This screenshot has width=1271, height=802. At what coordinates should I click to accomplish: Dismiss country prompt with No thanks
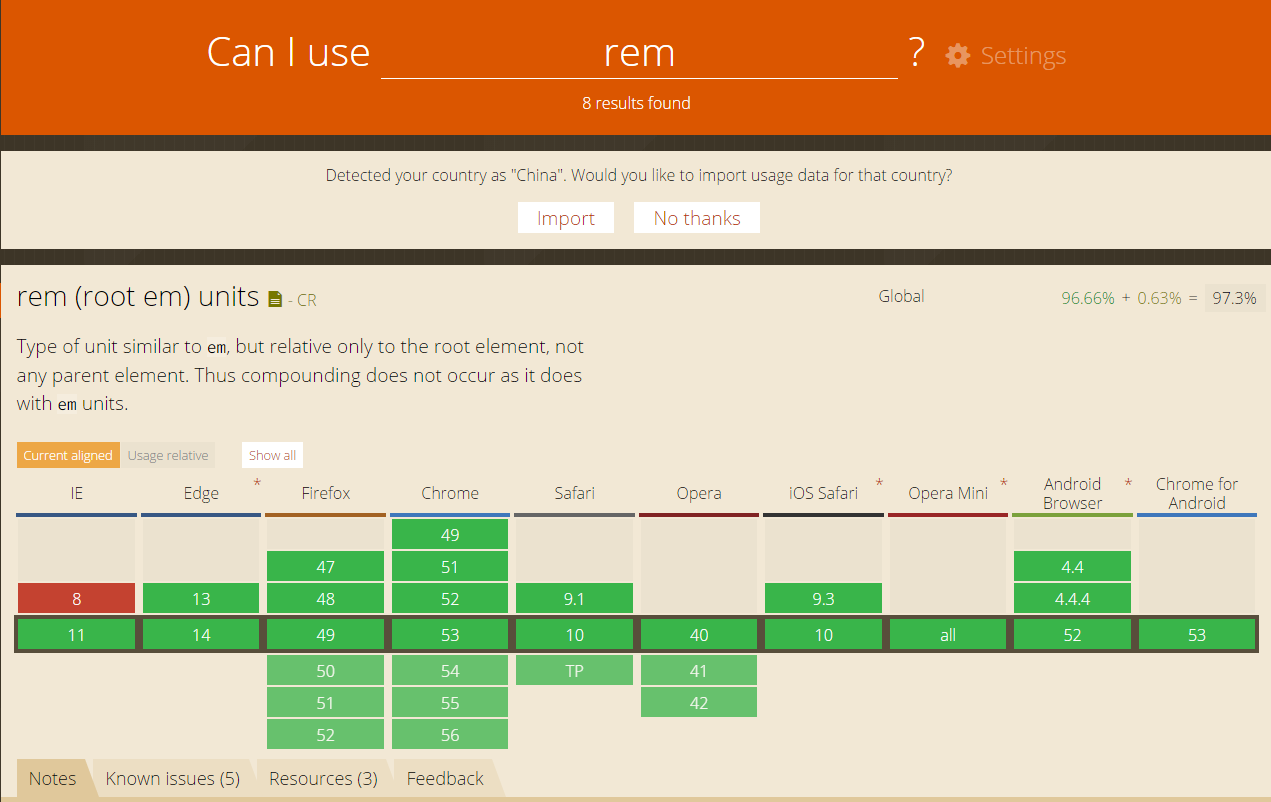(697, 218)
